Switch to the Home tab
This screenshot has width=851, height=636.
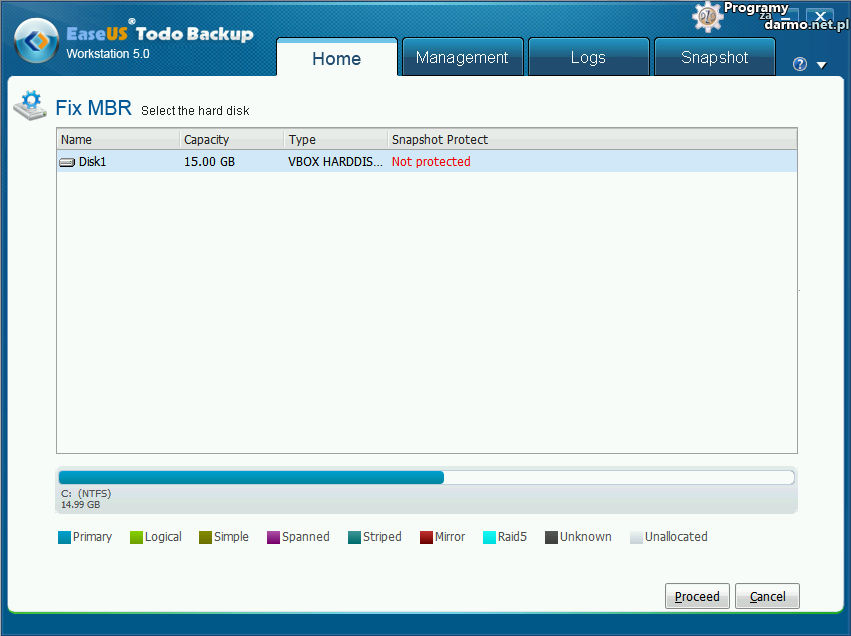(336, 58)
